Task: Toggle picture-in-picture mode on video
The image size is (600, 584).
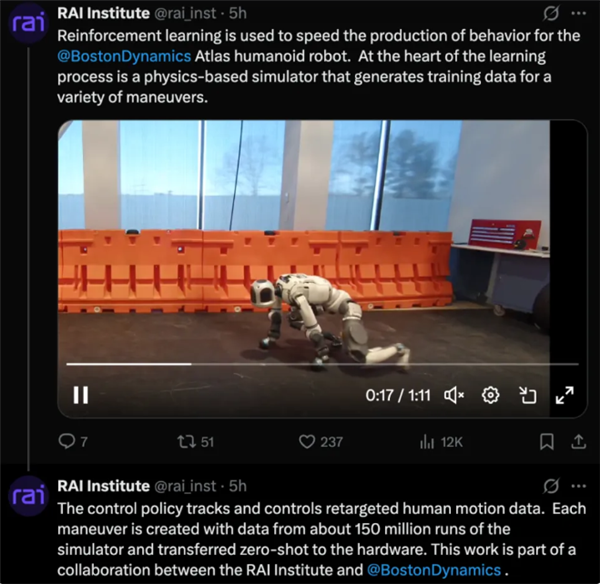Action: pos(527,395)
